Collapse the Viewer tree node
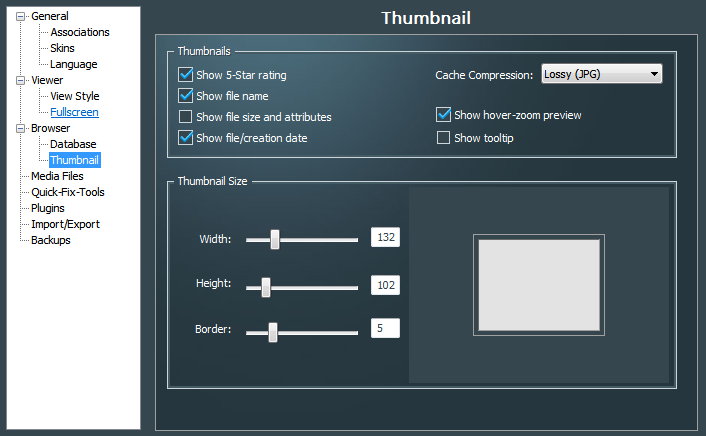706x436 pixels. pos(20,80)
